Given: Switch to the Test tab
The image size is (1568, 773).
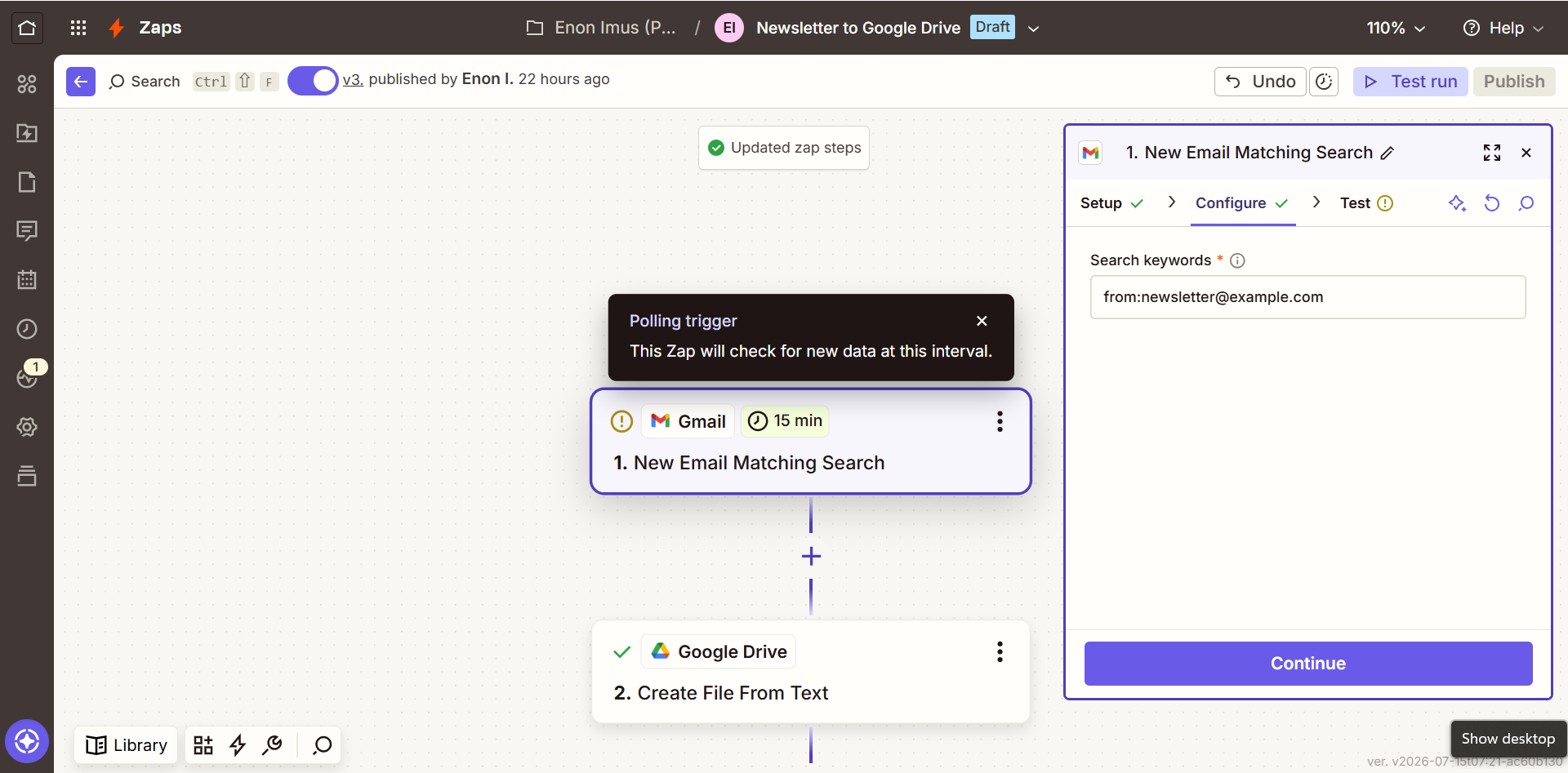Looking at the screenshot, I should tap(1366, 203).
